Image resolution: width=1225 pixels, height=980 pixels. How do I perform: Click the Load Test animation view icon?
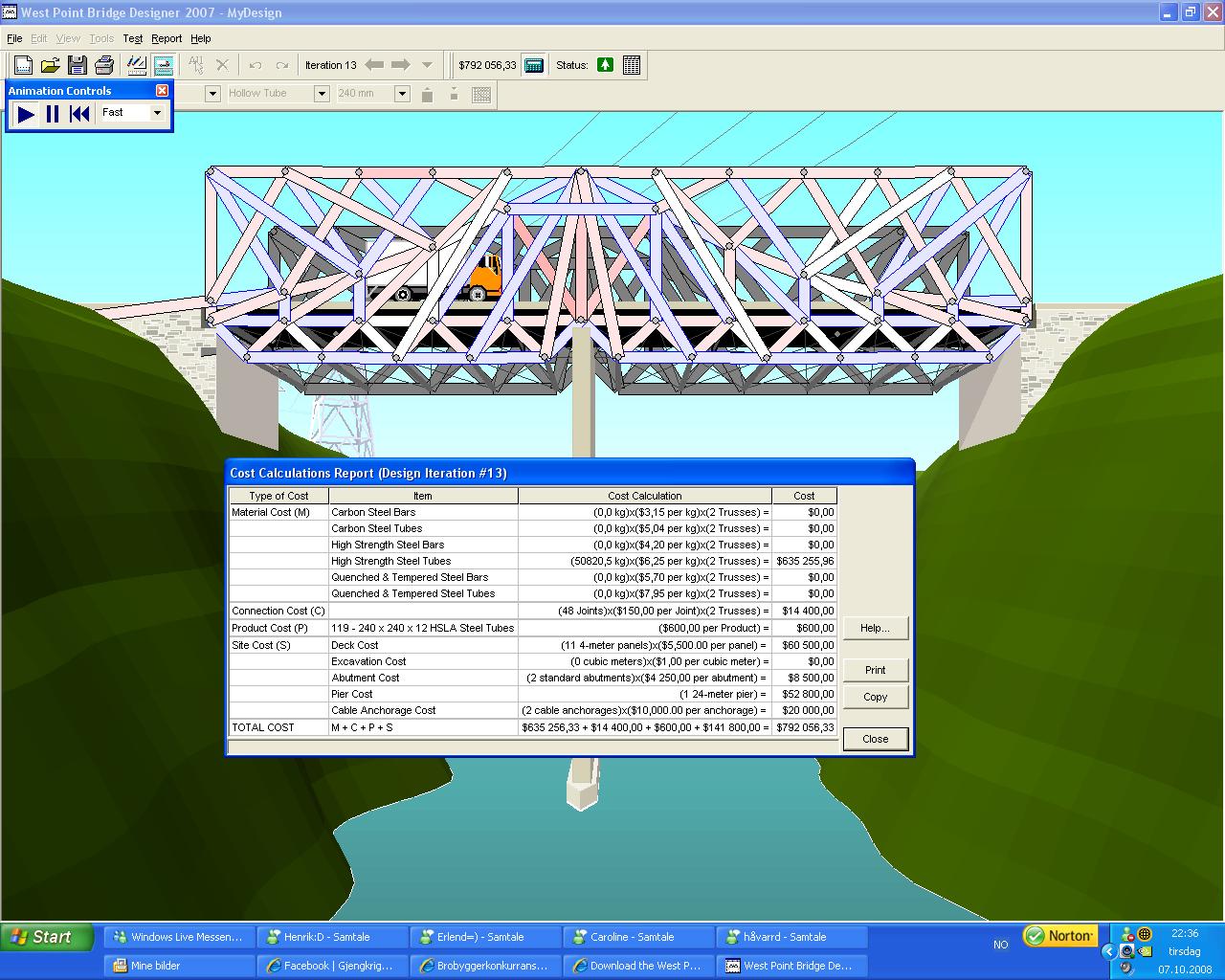tap(164, 65)
